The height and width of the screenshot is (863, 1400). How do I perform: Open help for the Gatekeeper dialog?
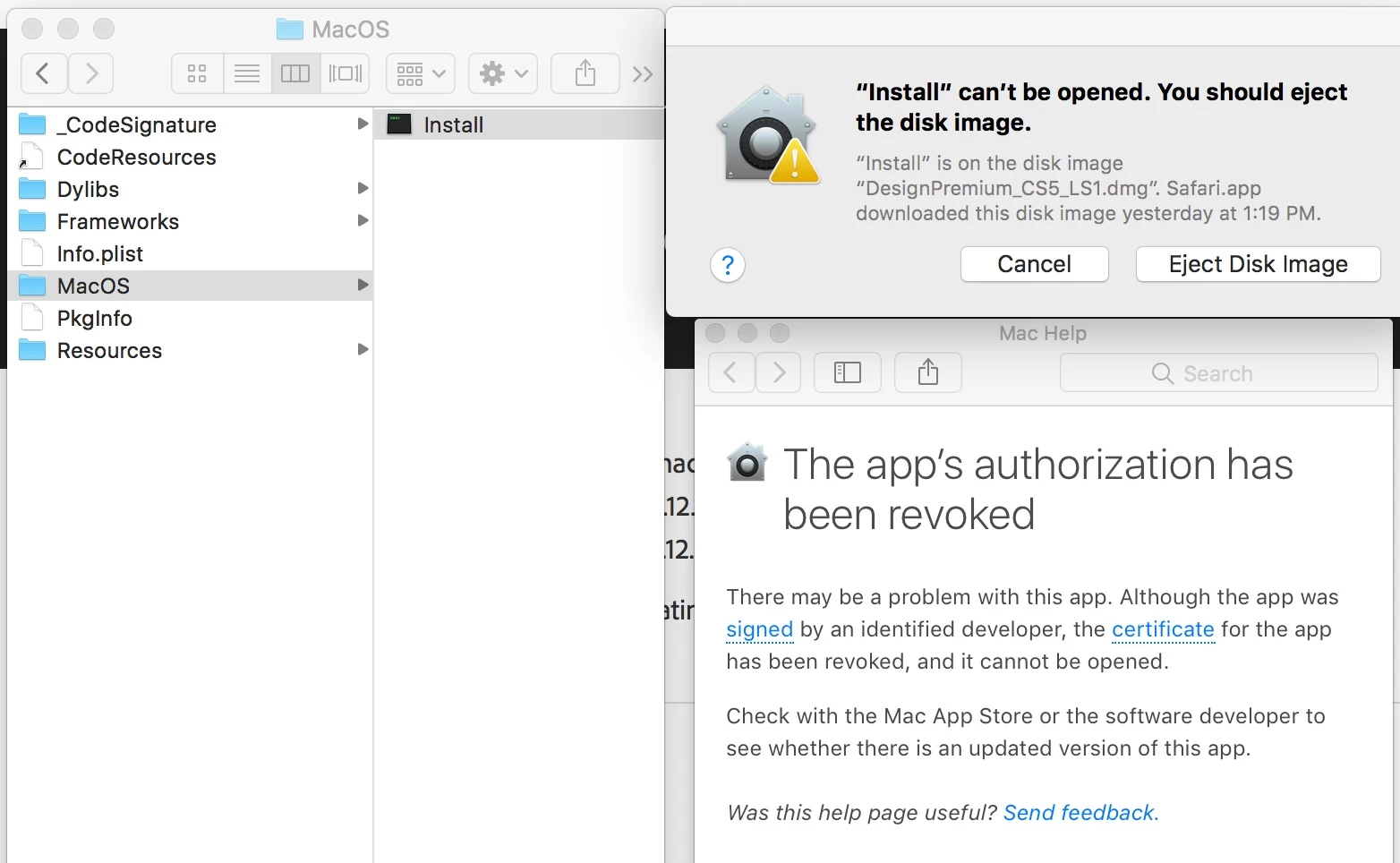pos(728,265)
